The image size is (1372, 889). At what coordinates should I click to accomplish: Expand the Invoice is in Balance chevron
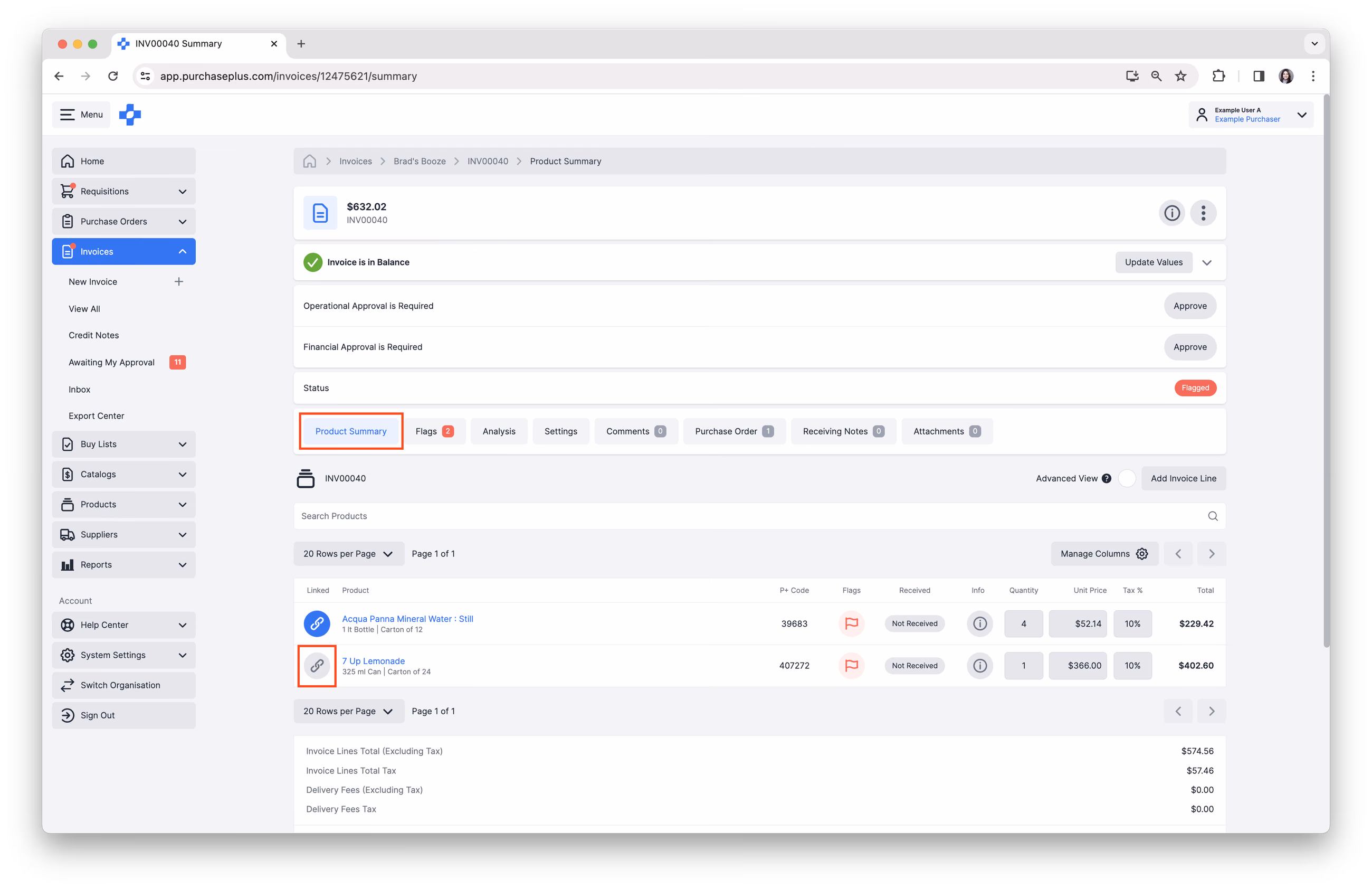(1206, 262)
